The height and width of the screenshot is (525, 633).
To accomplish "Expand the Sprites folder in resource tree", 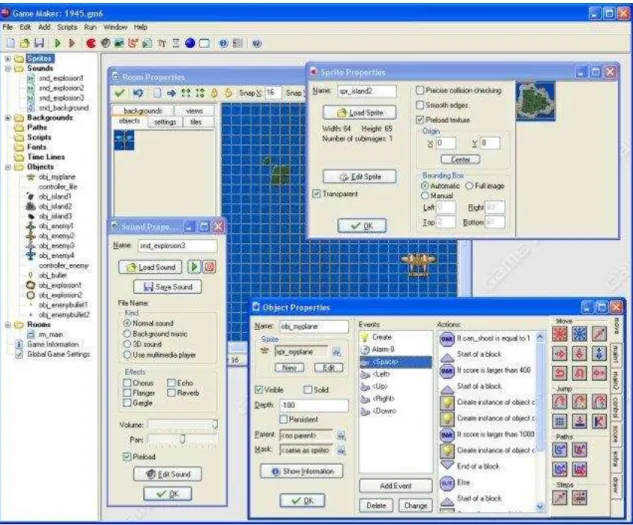I will pyautogui.click(x=8, y=59).
